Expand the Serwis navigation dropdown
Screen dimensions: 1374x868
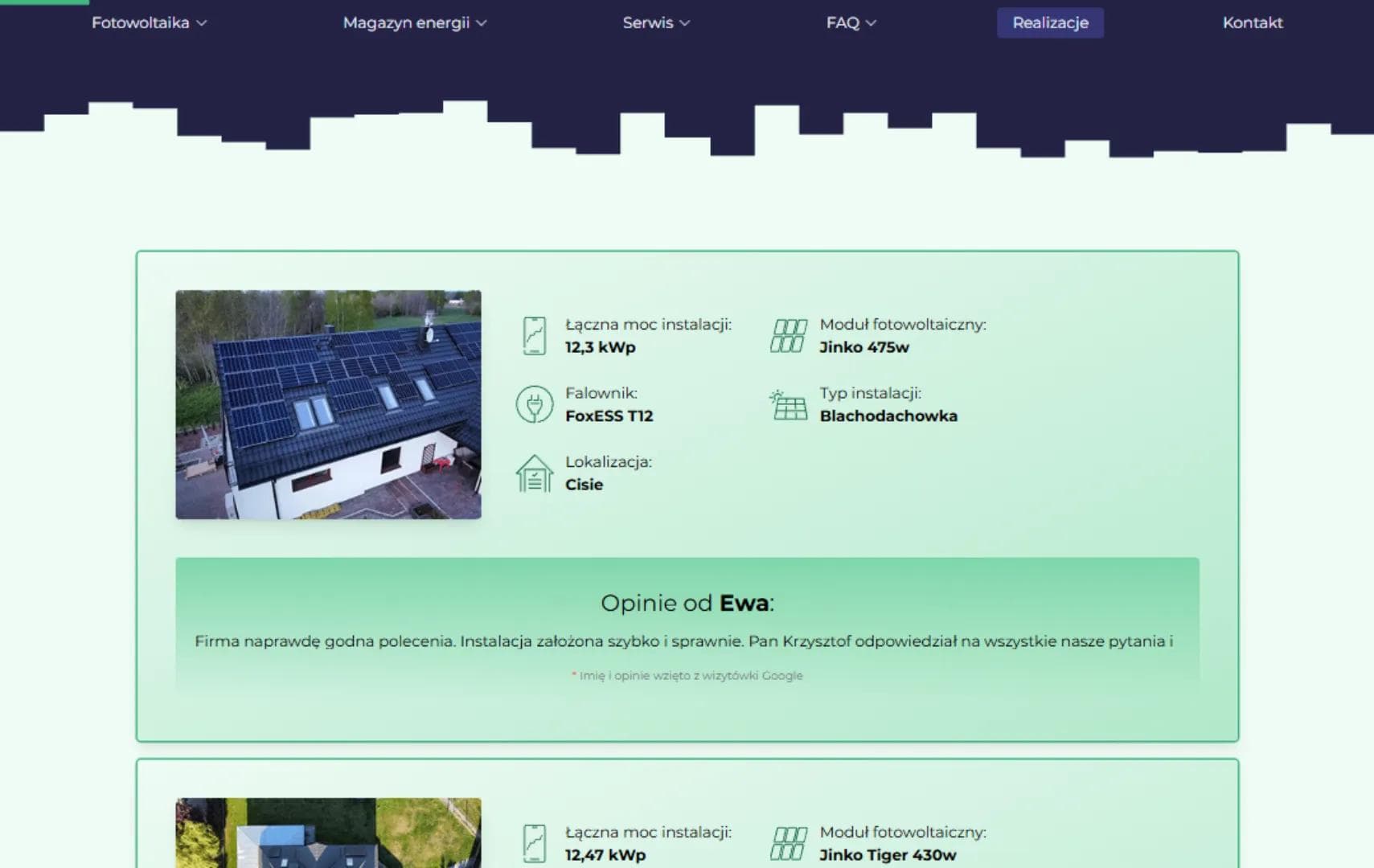[655, 23]
